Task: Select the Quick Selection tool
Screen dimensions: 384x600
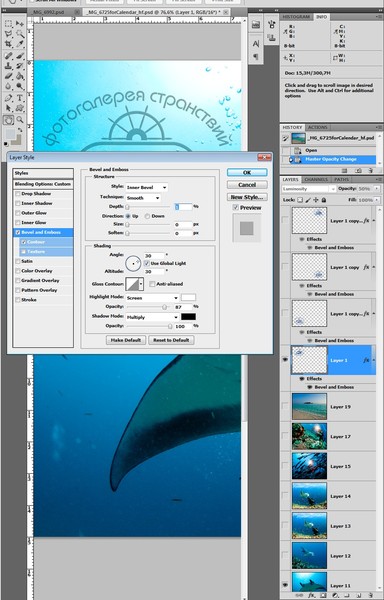Action: pyautogui.click(x=20, y=34)
